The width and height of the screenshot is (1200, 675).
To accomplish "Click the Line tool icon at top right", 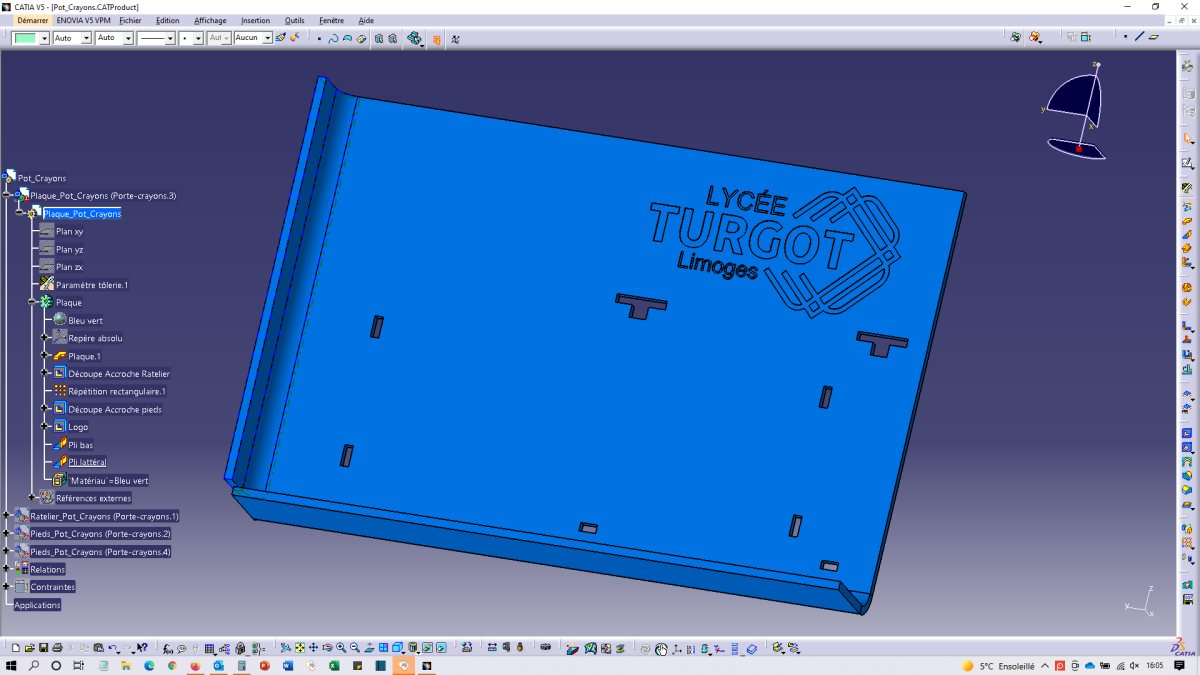I will [1139, 37].
